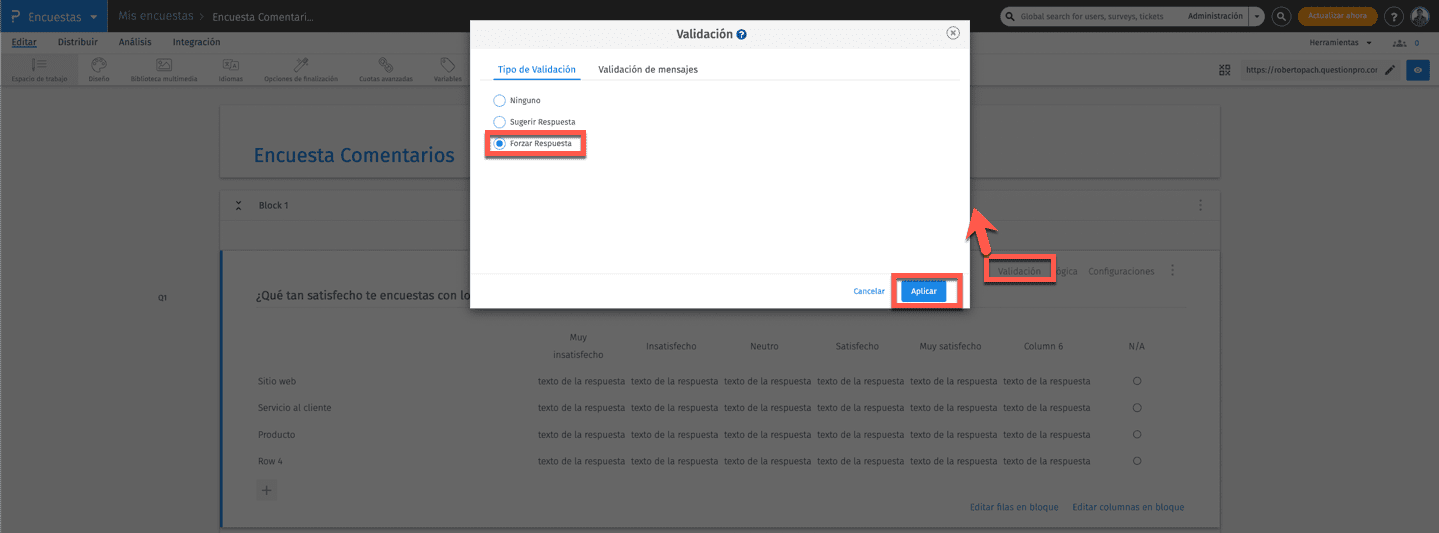Click help icon next to Validación title

pyautogui.click(x=742, y=34)
